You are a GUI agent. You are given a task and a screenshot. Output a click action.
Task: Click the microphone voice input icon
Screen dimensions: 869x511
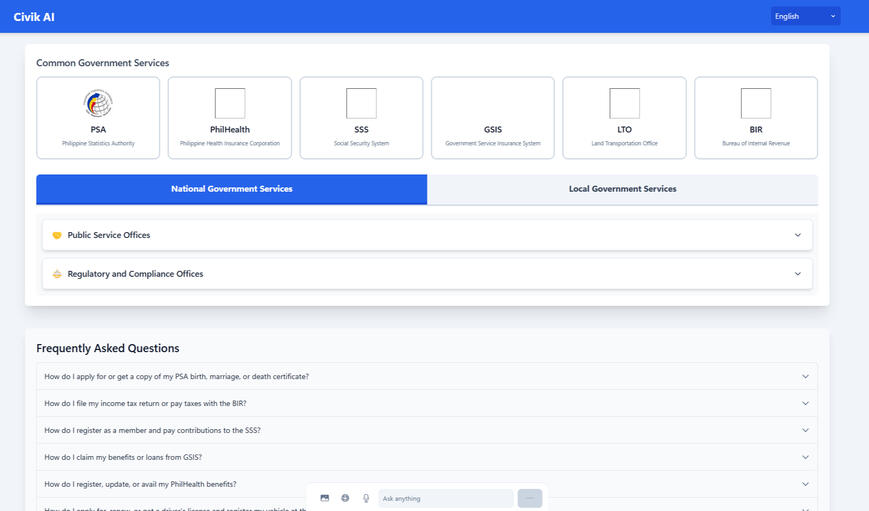coord(366,498)
